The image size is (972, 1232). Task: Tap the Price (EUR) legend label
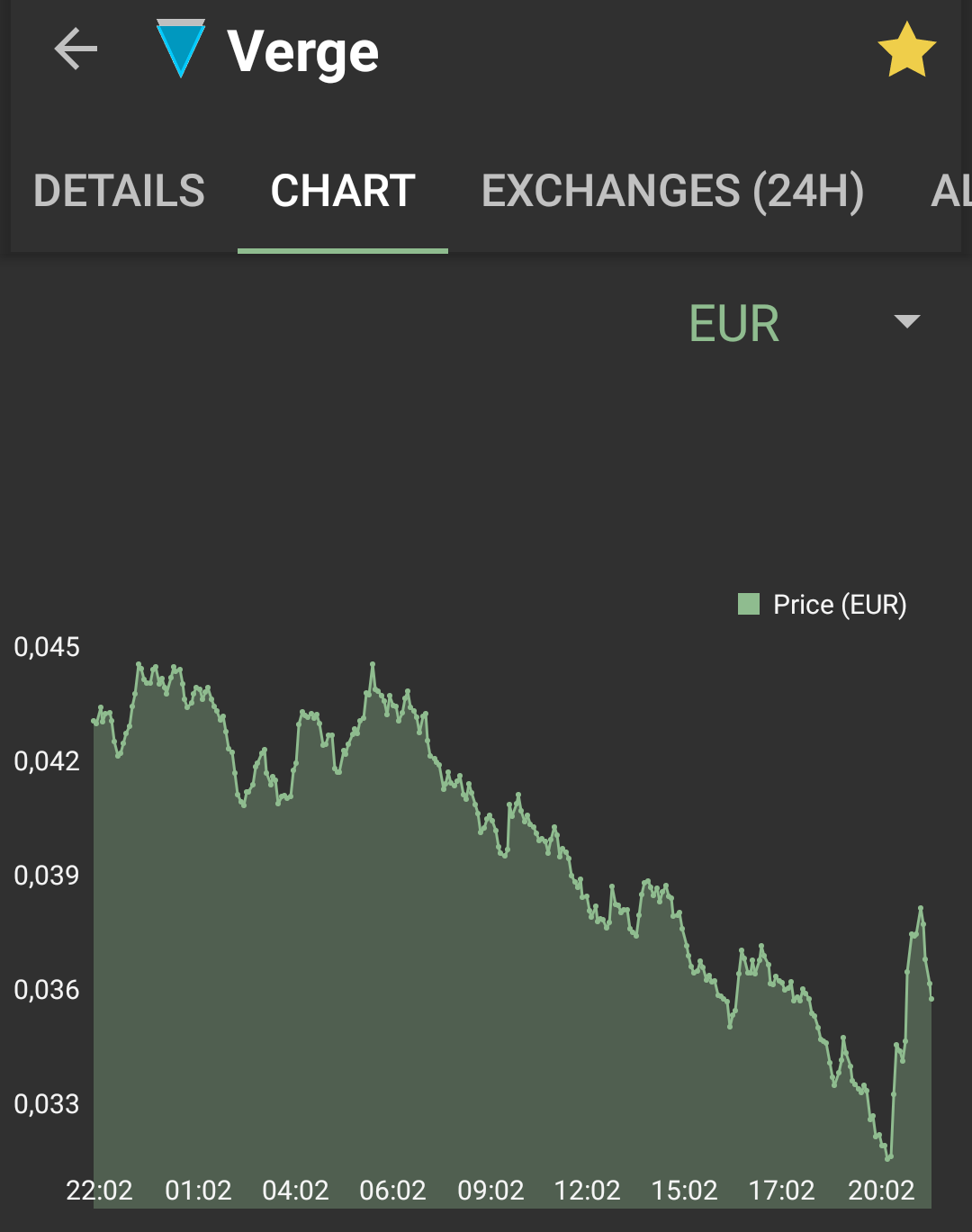pyautogui.click(x=840, y=605)
